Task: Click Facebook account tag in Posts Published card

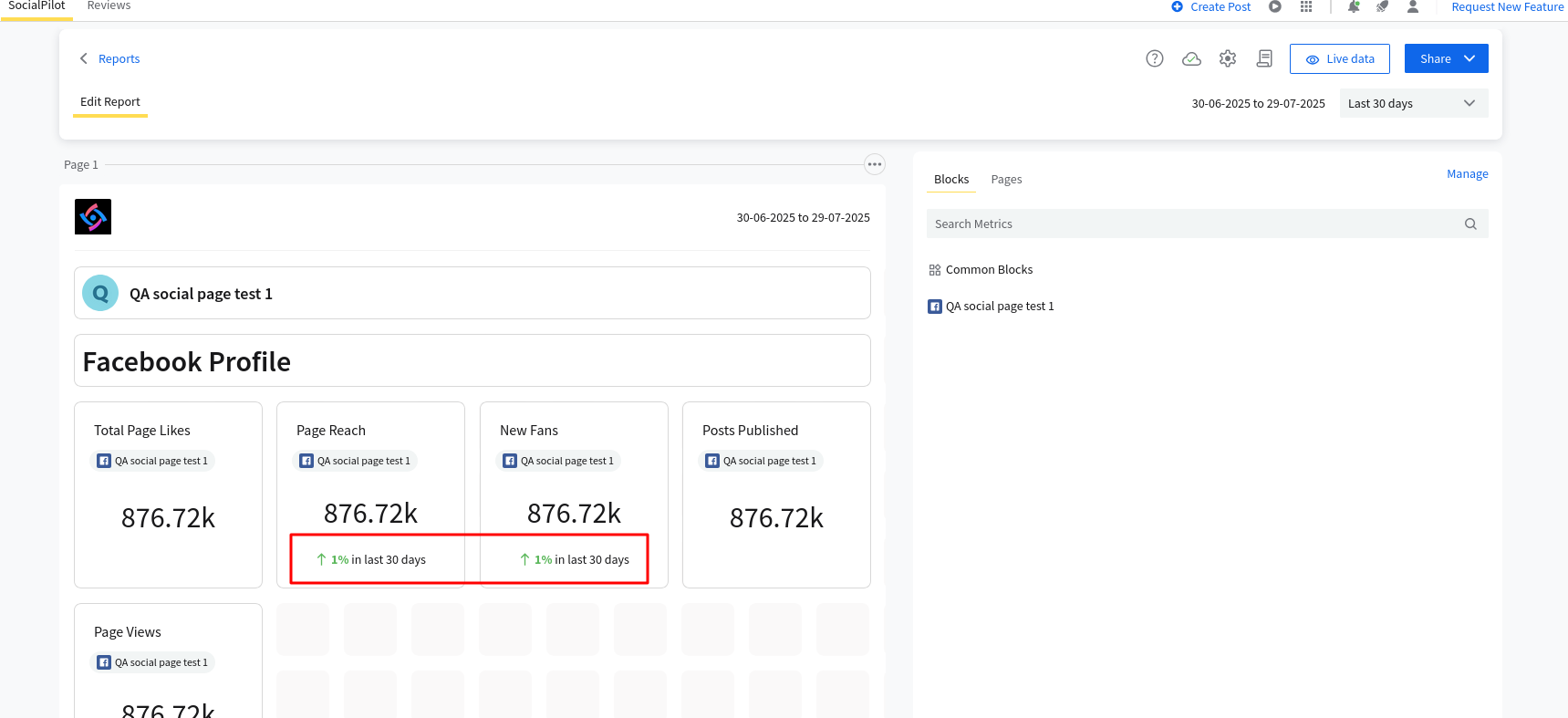Action: [x=761, y=461]
